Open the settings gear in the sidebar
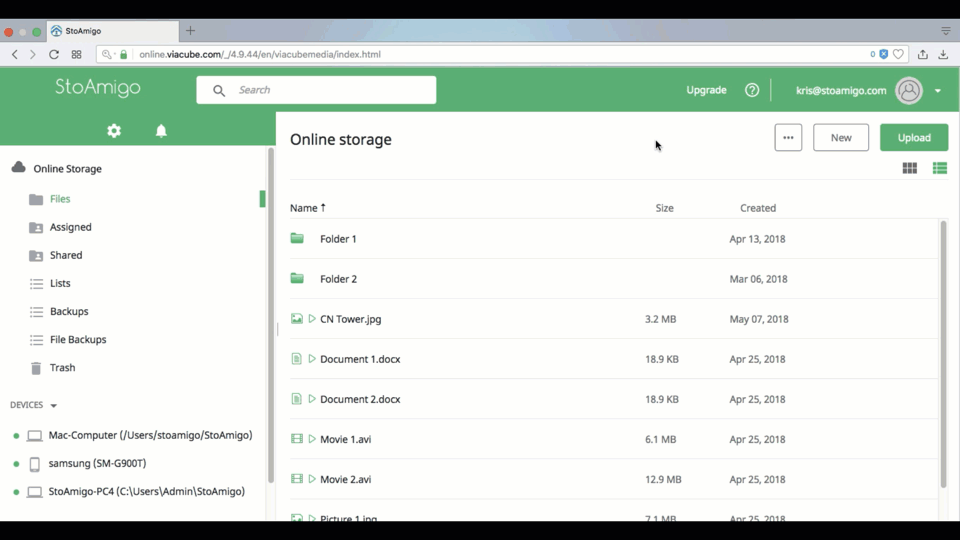Image resolution: width=960 pixels, height=540 pixels. [x=114, y=130]
